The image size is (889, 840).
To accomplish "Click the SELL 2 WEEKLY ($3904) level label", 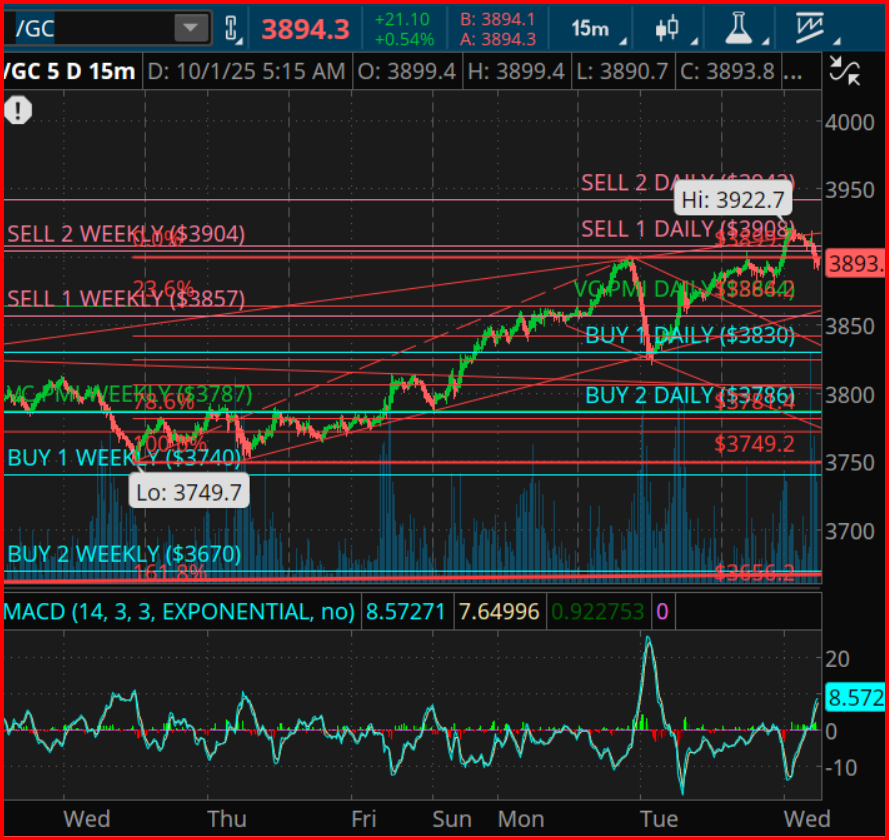I will pos(126,234).
